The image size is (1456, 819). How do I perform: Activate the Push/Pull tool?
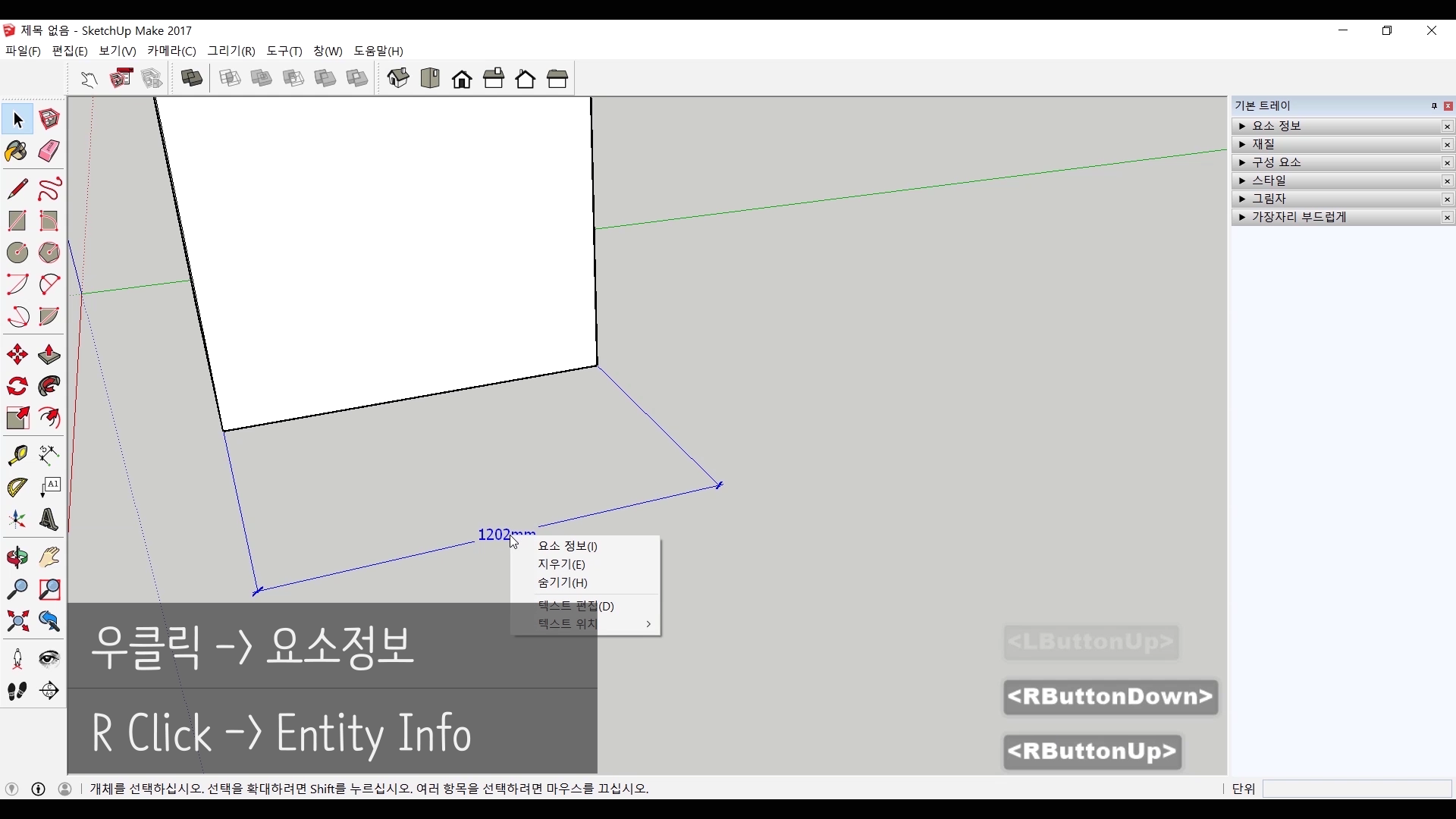coord(49,355)
